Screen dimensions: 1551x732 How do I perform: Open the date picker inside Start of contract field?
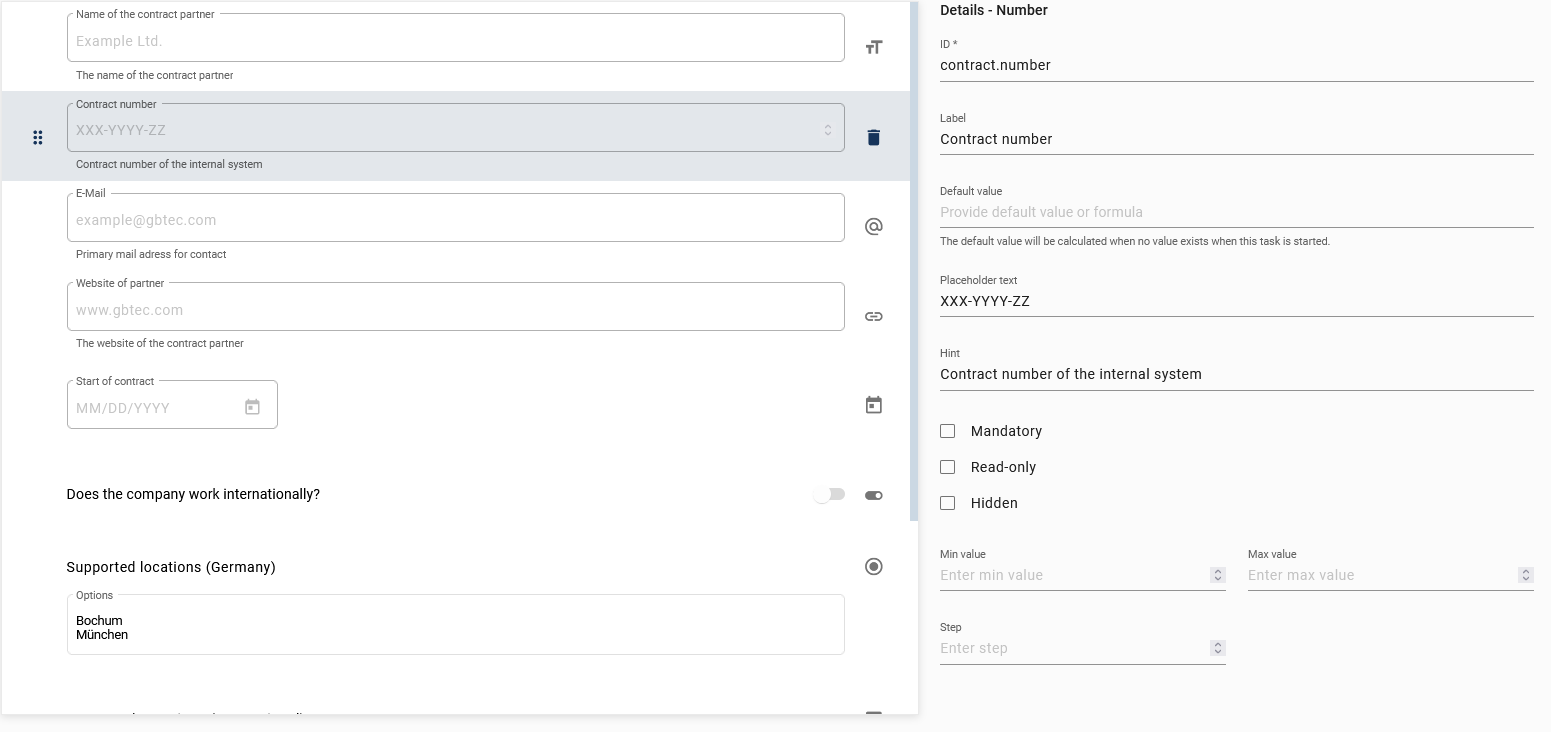pos(252,407)
